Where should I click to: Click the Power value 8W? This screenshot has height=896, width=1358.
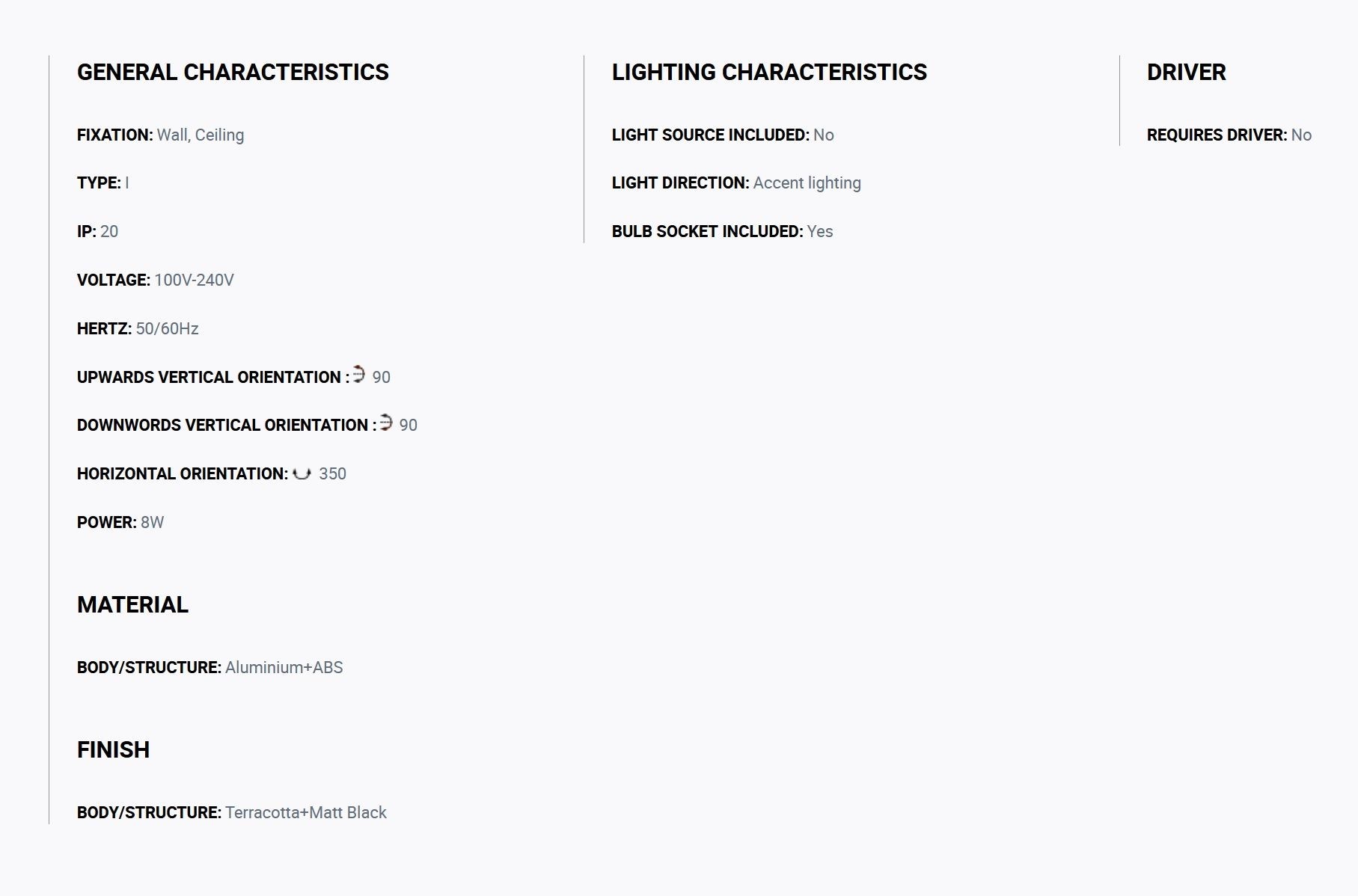152,523
